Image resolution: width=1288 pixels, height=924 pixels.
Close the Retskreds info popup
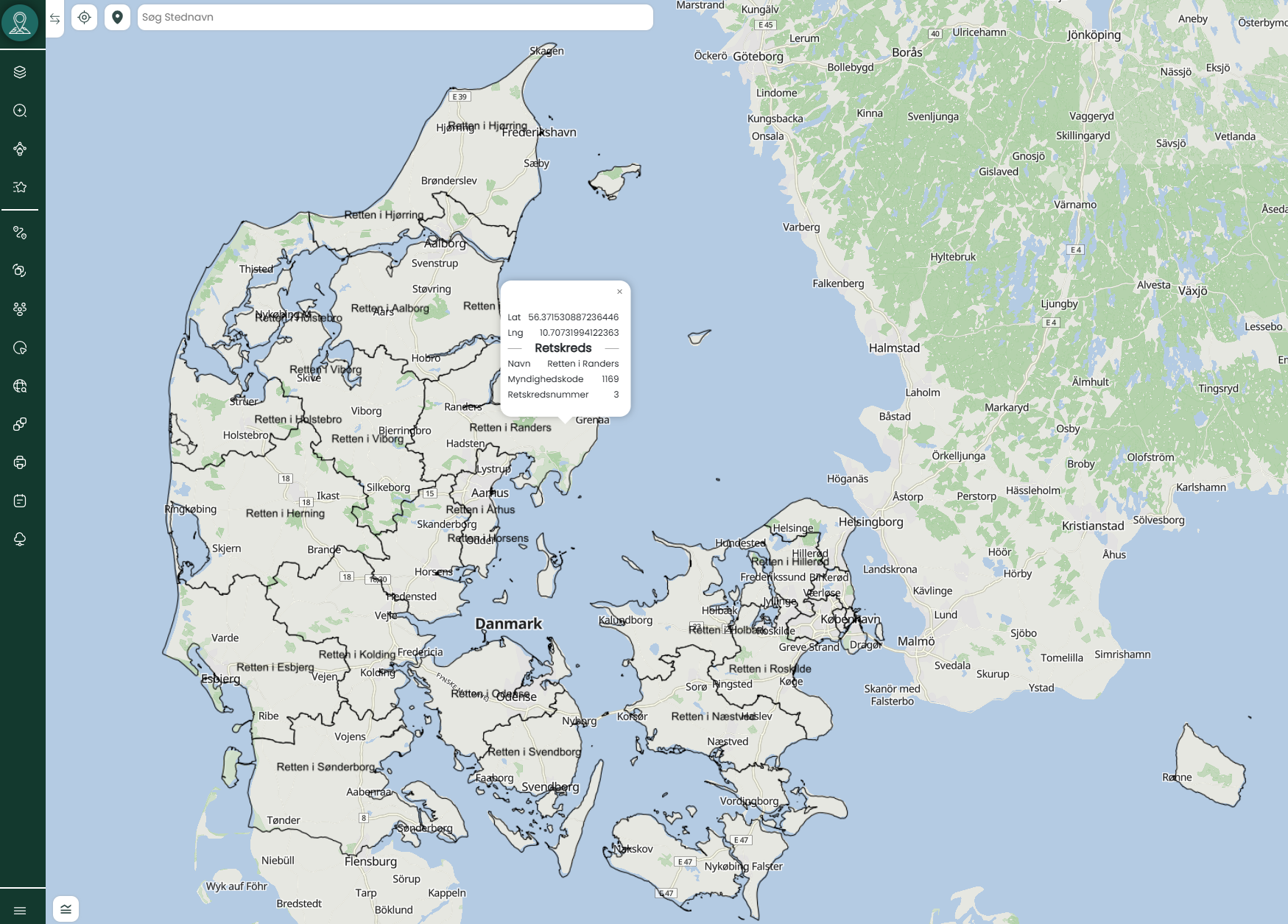[619, 292]
